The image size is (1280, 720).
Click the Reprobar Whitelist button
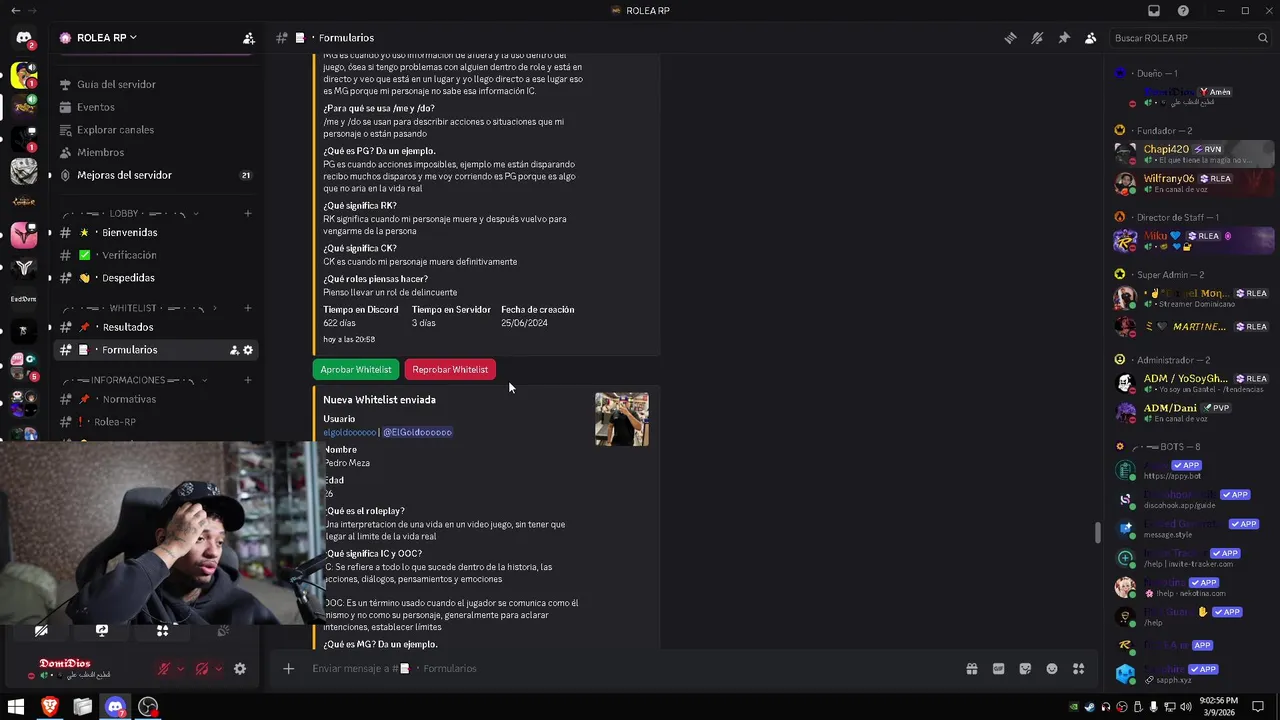(450, 369)
